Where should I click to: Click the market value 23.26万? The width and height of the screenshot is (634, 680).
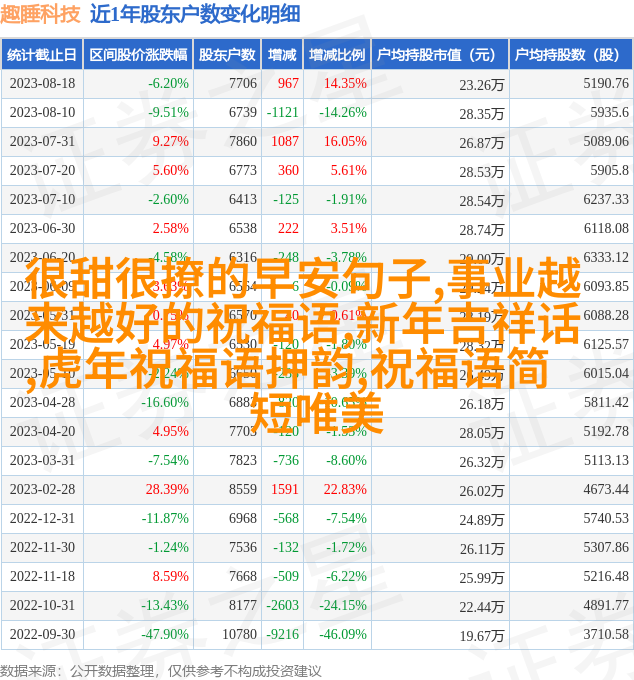click(482, 85)
